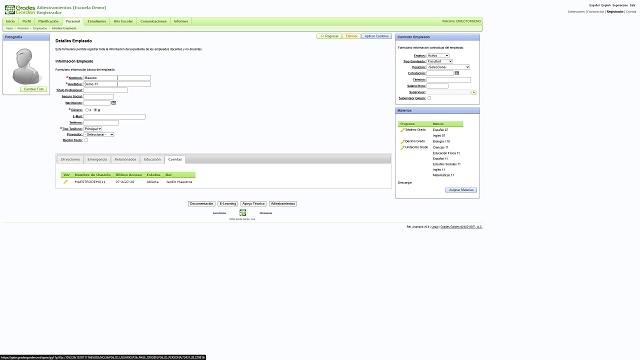Click the employee silhouette photo
The image size is (640, 360).
point(26,66)
